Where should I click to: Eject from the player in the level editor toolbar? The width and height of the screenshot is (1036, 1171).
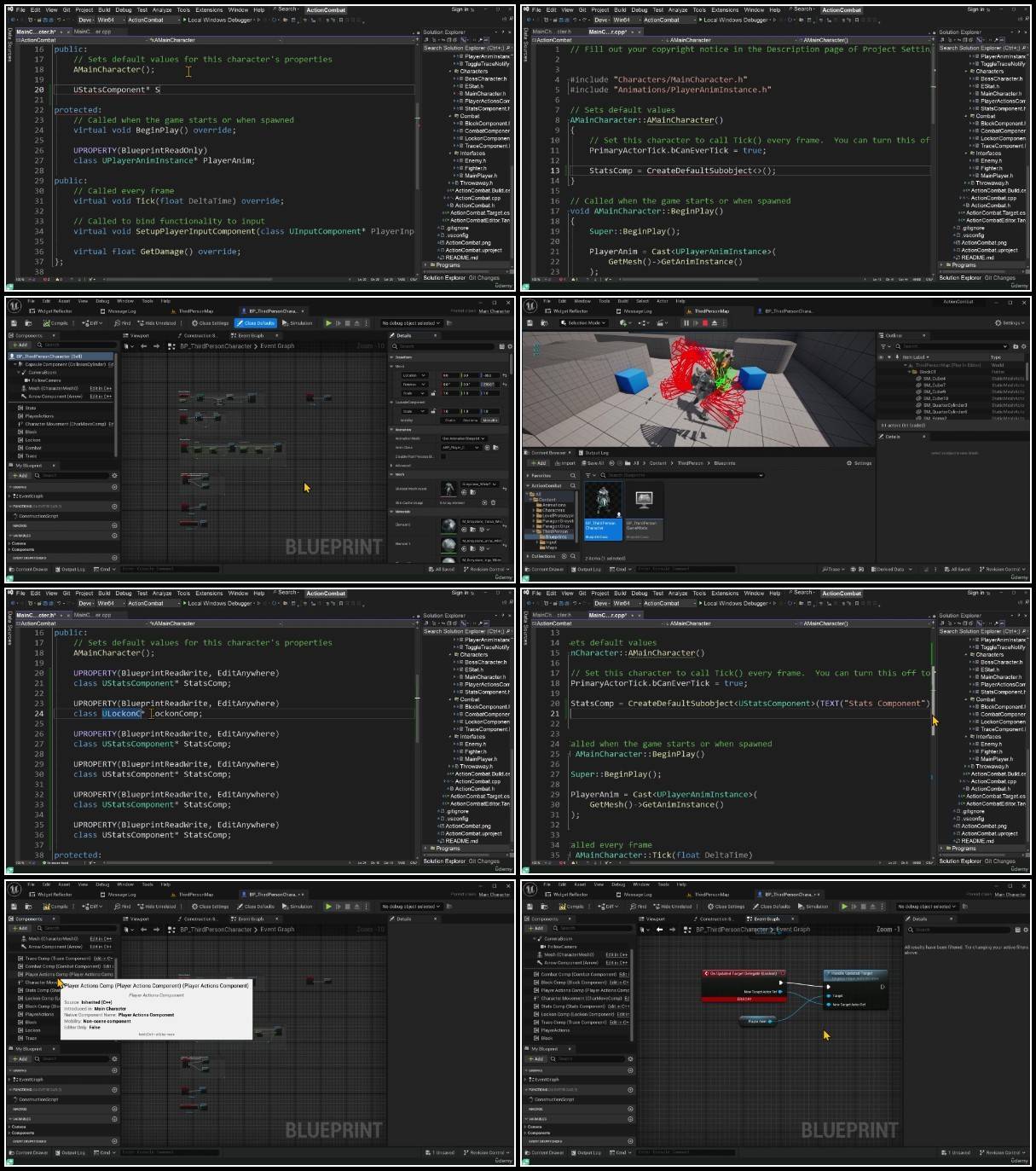click(715, 323)
